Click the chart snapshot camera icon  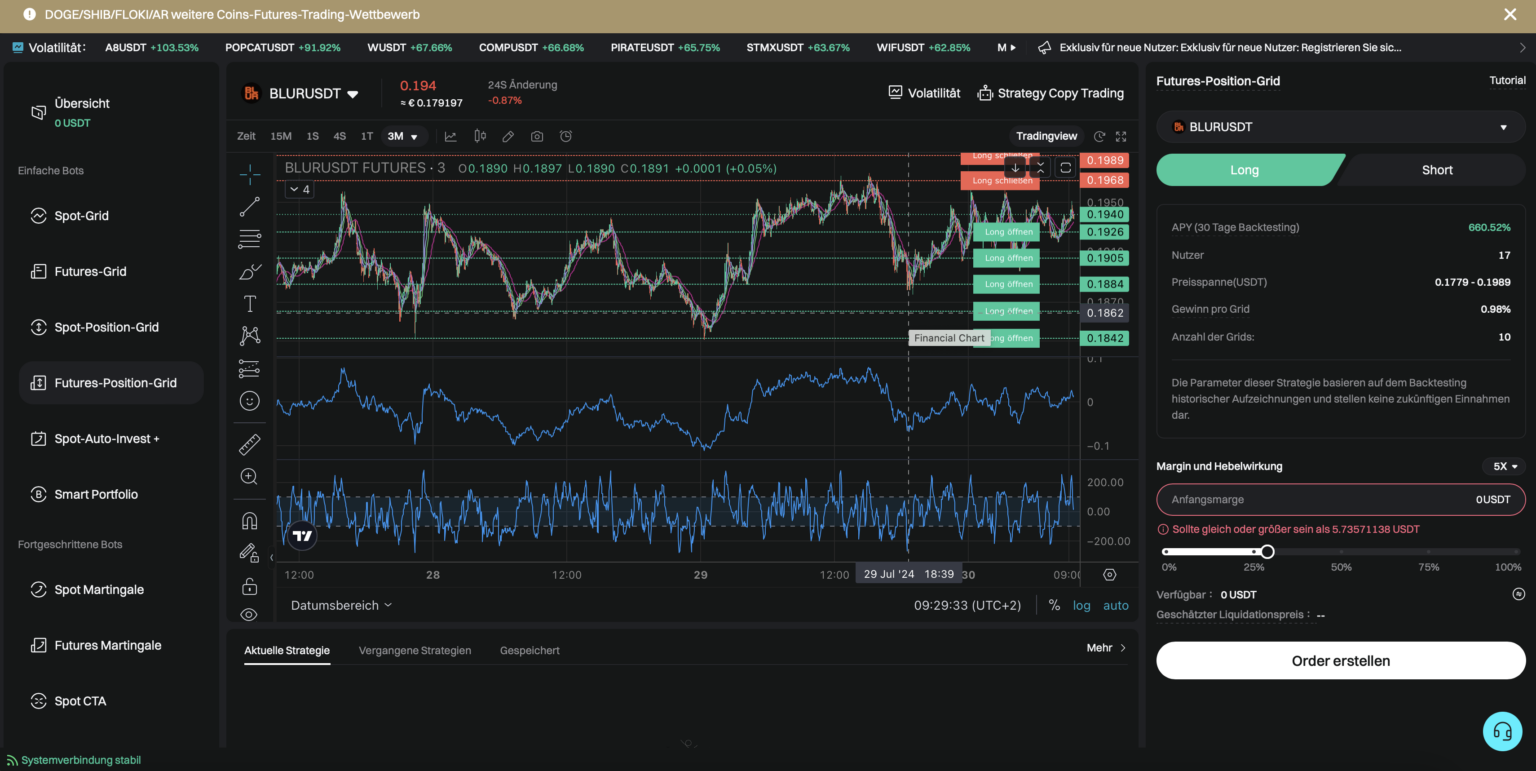pos(537,137)
